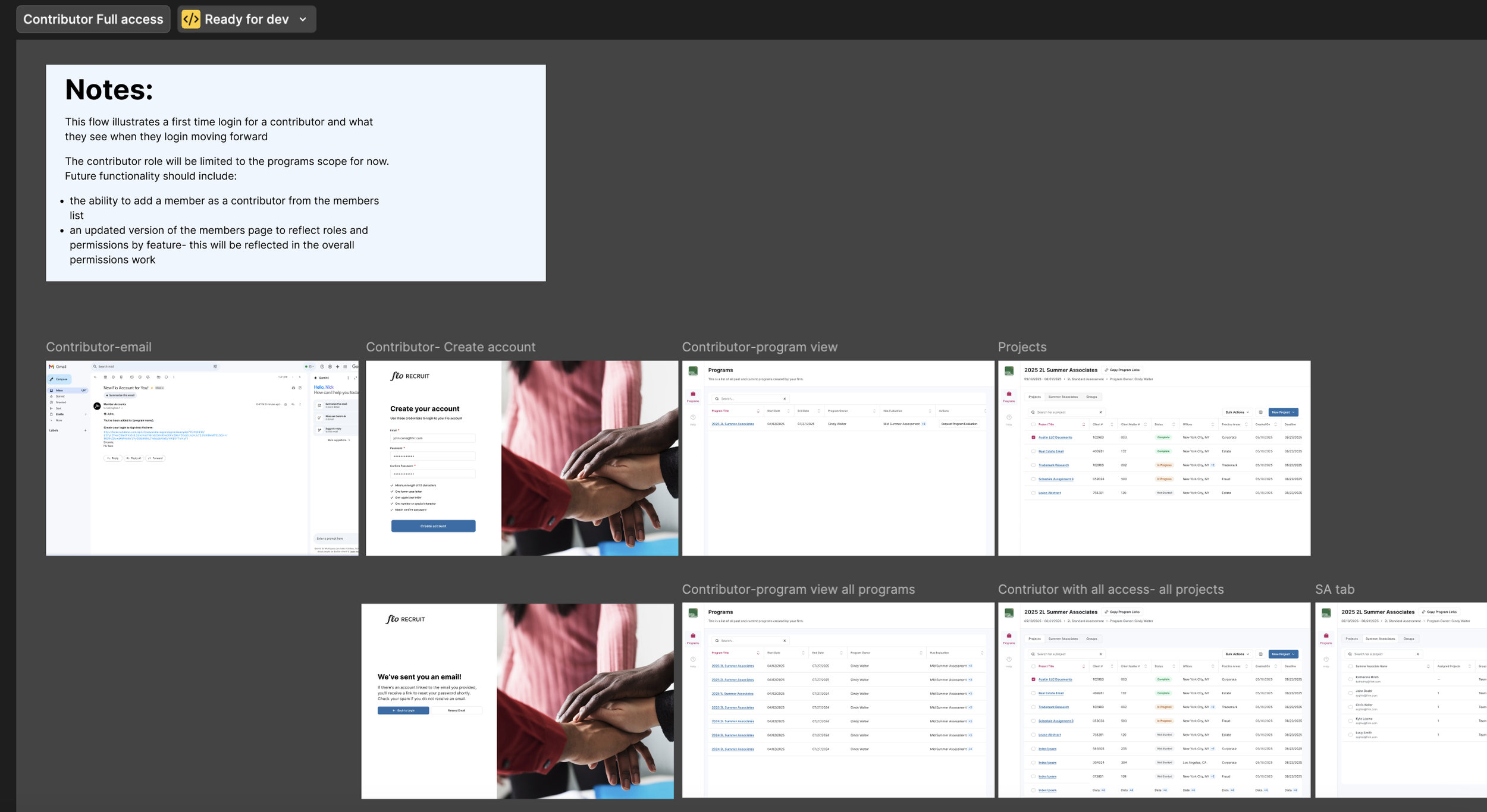Screen dimensions: 1487x812
Task: Click the link icon on Copy Program Links in Projects frame
Action: click(1106, 370)
